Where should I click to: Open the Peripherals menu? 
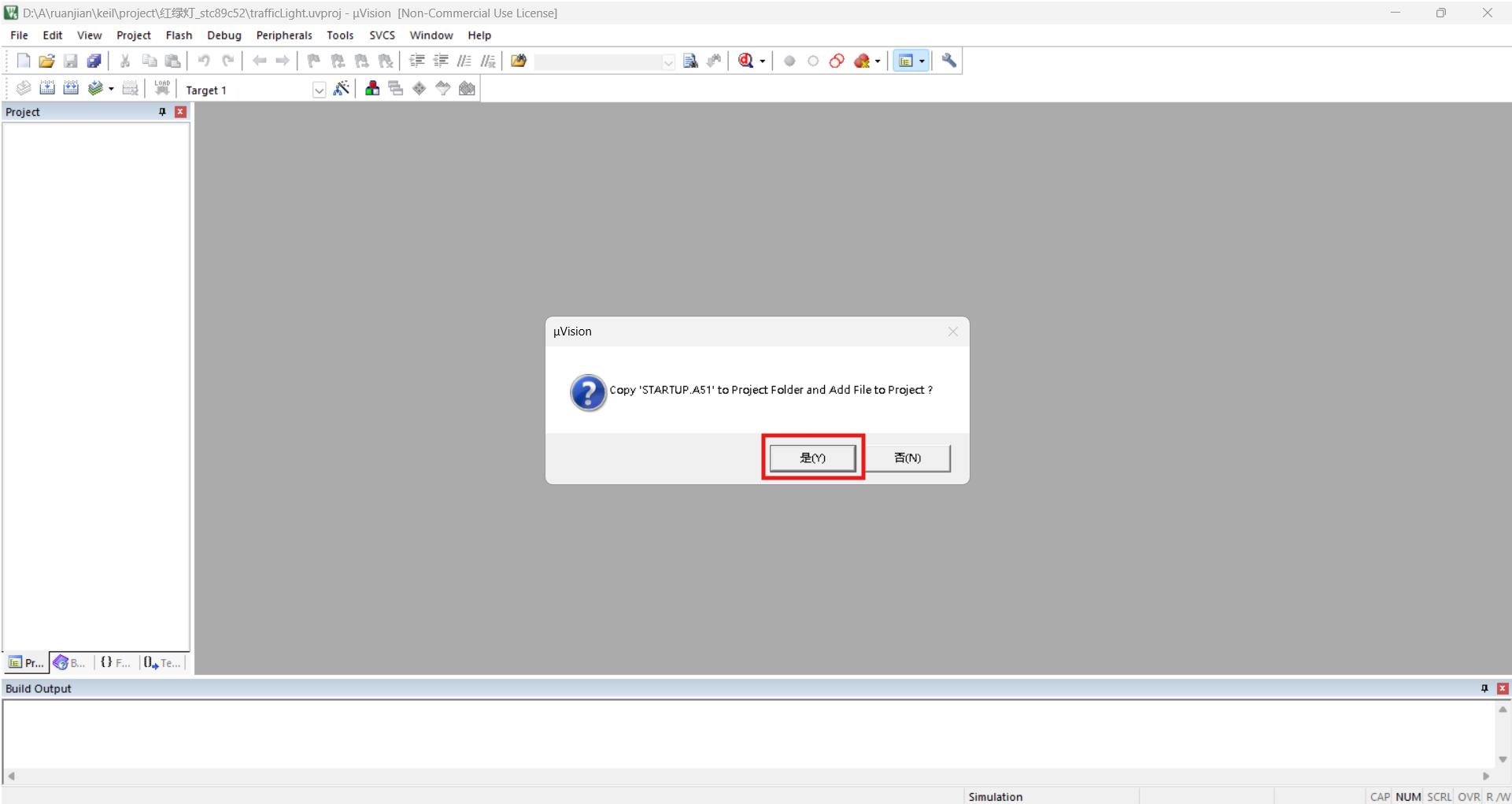pos(284,35)
